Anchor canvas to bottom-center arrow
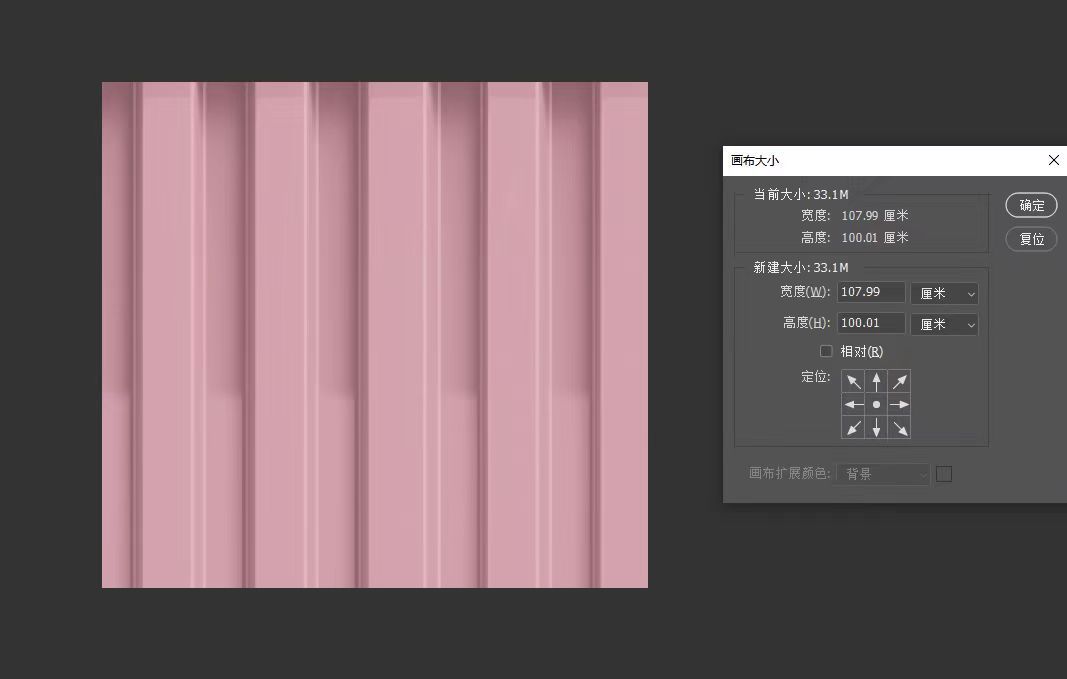Viewport: 1067px width, 679px height. (x=876, y=427)
